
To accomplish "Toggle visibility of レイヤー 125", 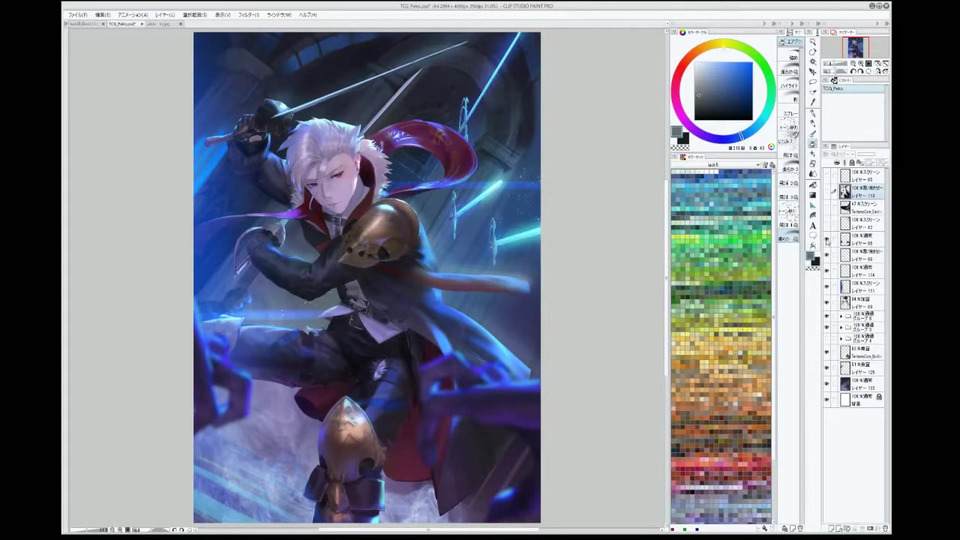I will click(827, 368).
